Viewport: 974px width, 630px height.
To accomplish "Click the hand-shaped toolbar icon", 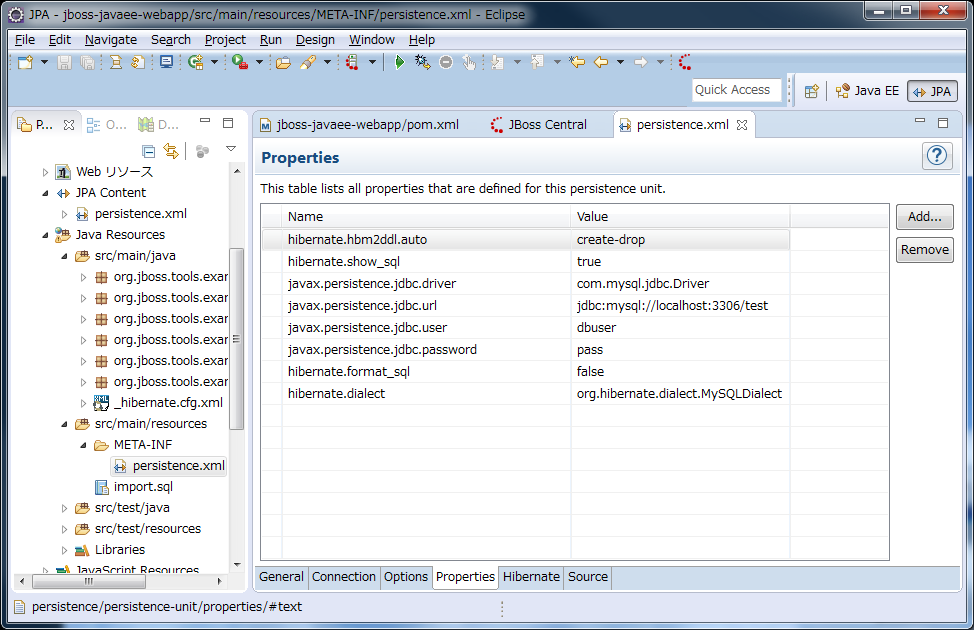I will [469, 62].
